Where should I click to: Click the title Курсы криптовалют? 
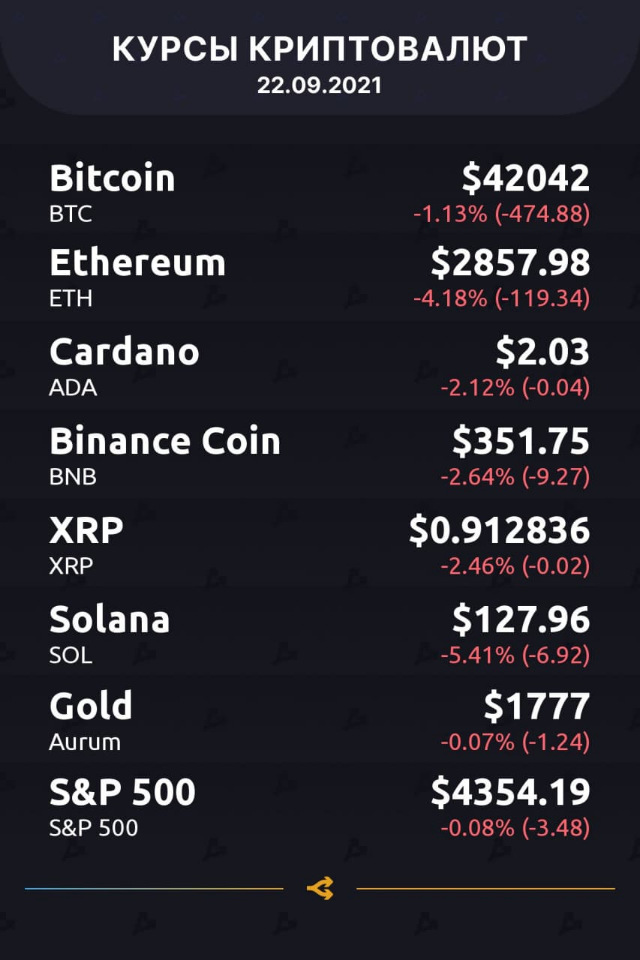click(320, 49)
